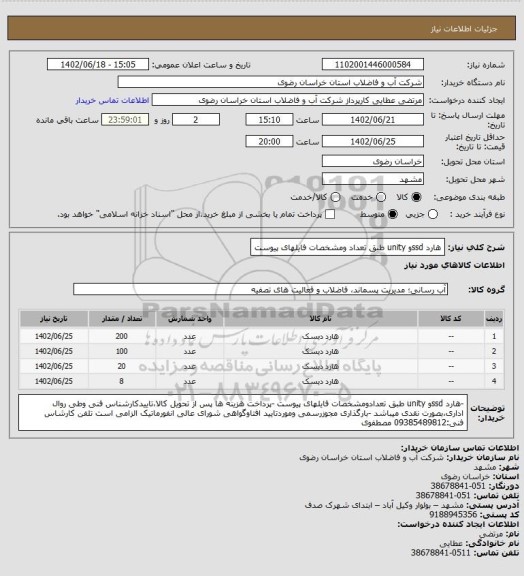Image resolution: width=524 pixels, height=576 pixels.
Task: Click the date 1402/06/25 in row 2
Action: (54, 351)
